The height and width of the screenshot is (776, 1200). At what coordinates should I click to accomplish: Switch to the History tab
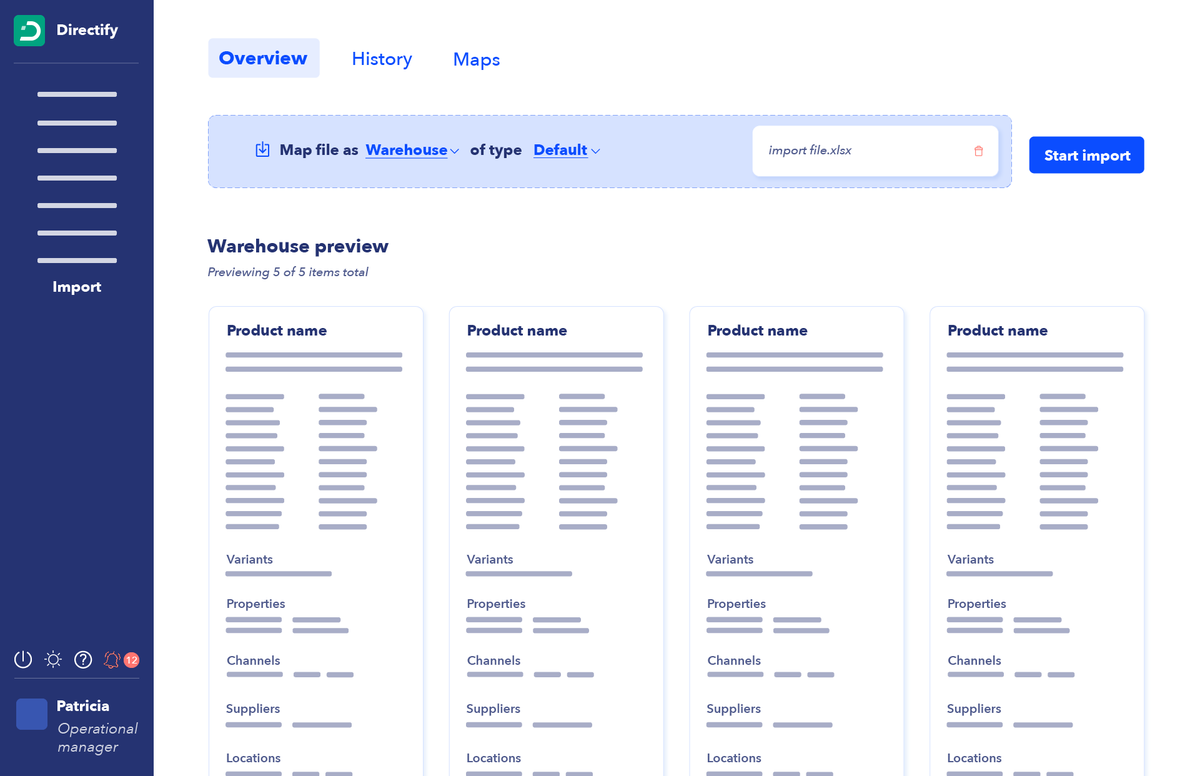point(382,59)
